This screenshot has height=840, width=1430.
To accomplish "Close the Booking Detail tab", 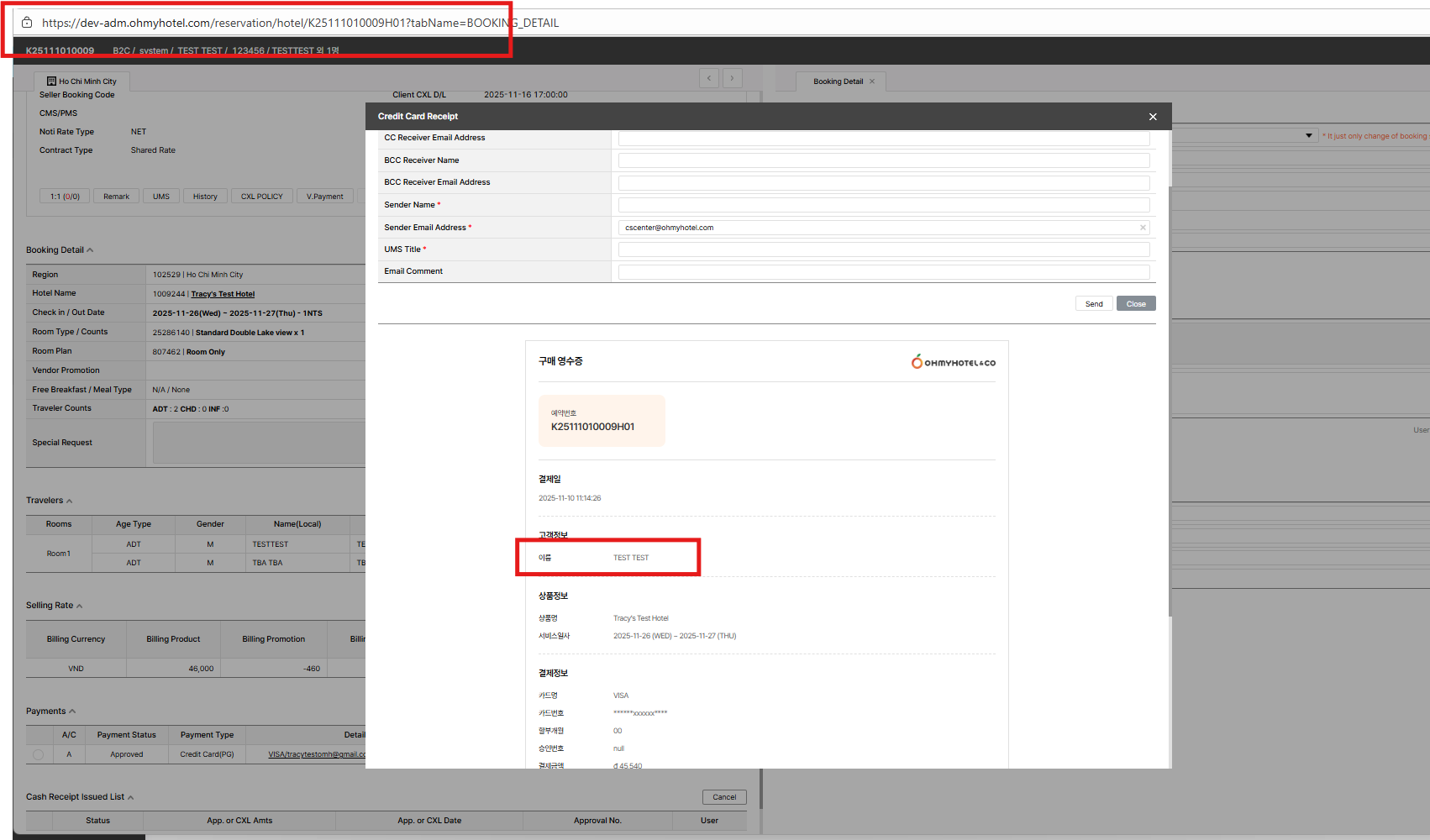I will point(872,81).
